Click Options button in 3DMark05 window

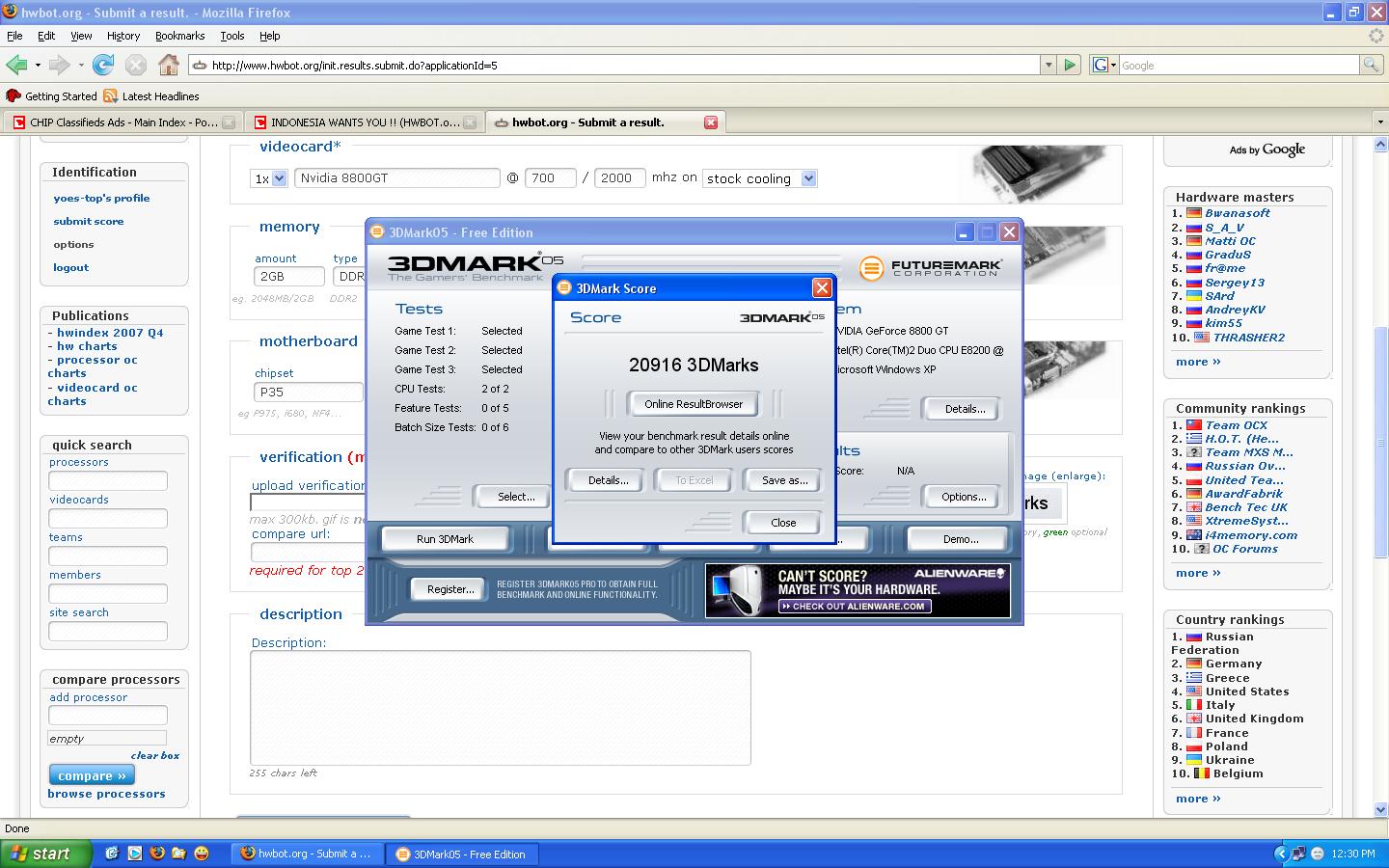click(x=964, y=497)
